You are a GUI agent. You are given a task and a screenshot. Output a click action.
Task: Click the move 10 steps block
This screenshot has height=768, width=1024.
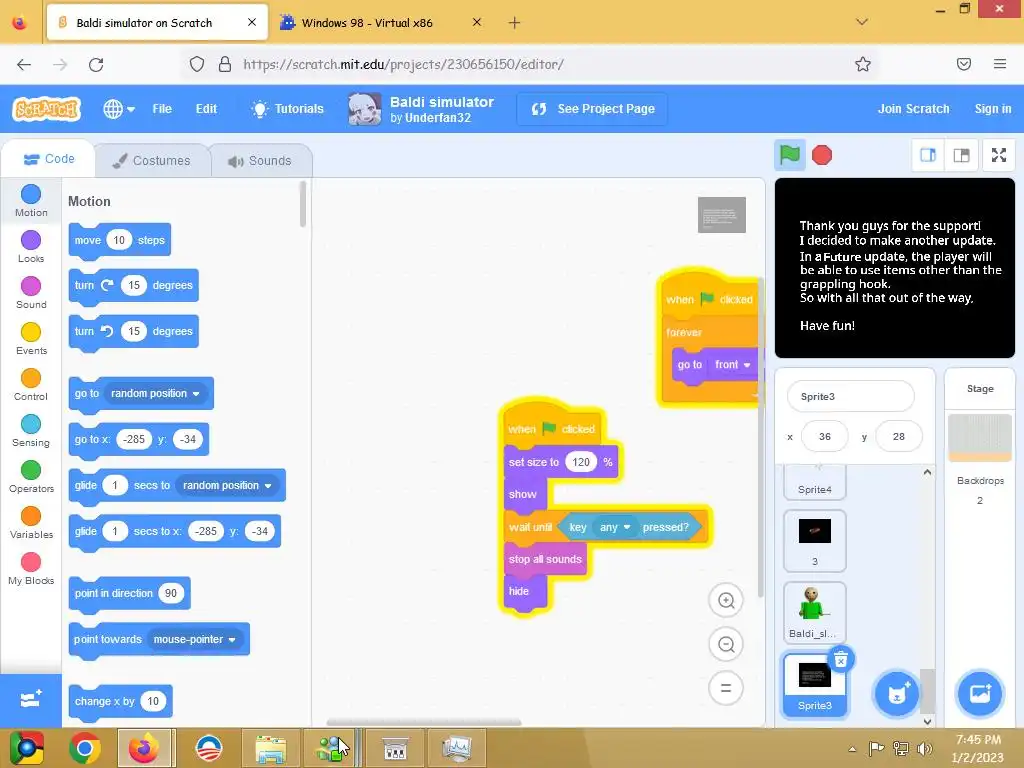pos(120,240)
